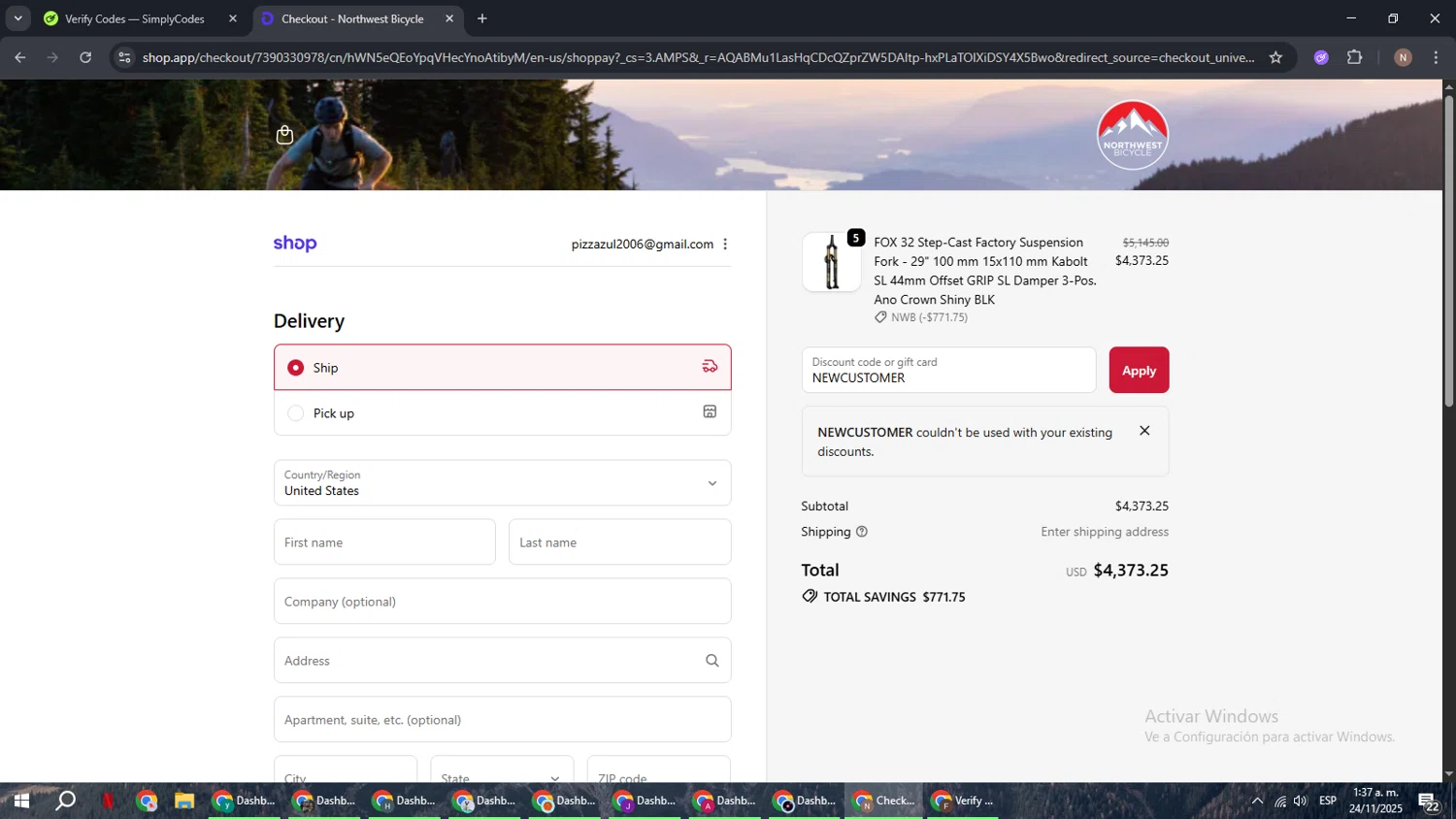Select the Pick up delivery option
The width and height of the screenshot is (1456, 819).
click(x=503, y=413)
